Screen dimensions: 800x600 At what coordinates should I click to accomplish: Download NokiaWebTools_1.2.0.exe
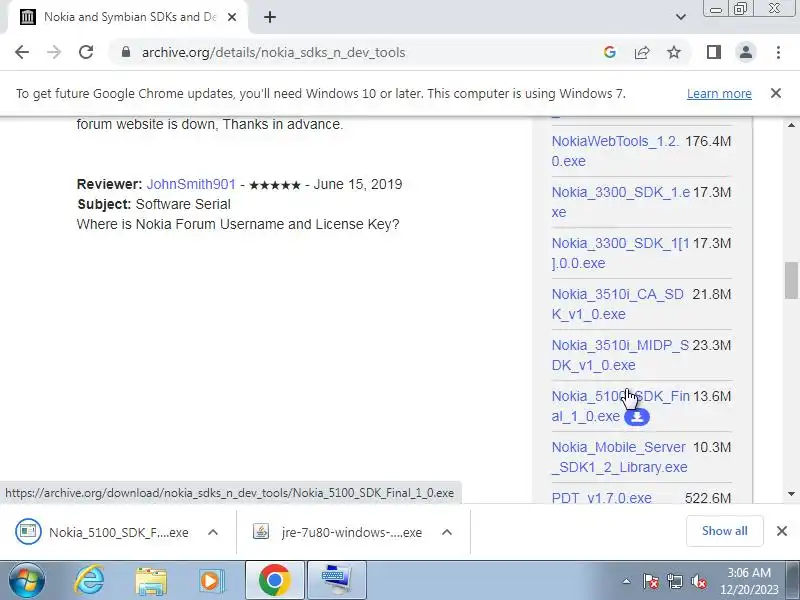tap(615, 151)
